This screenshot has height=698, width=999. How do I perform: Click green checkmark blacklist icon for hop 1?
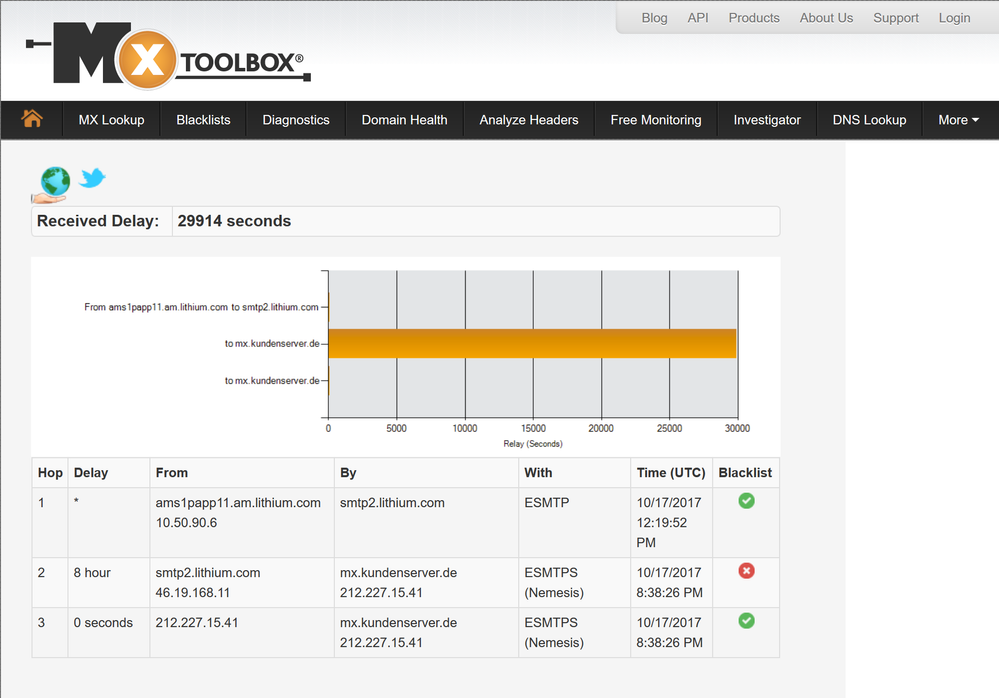(x=746, y=501)
